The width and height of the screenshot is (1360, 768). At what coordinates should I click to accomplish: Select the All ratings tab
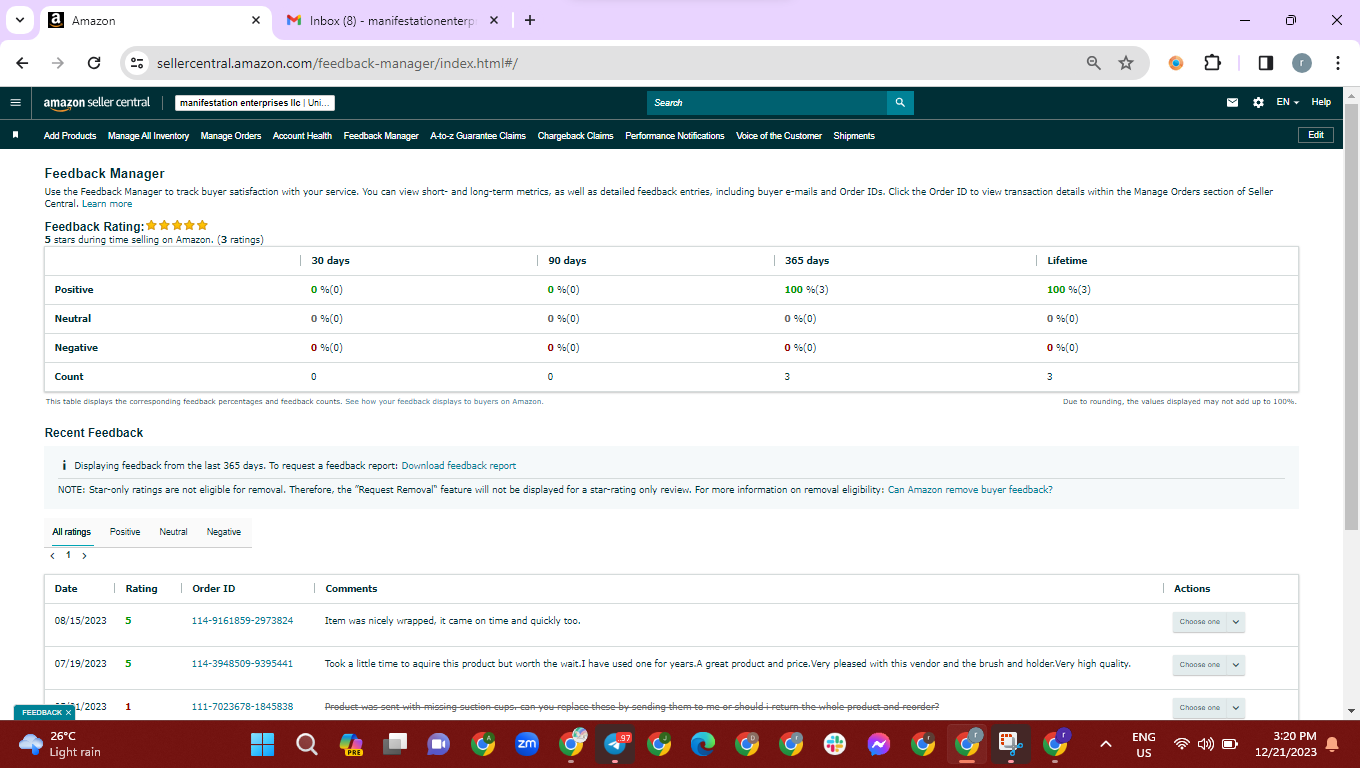[72, 532]
